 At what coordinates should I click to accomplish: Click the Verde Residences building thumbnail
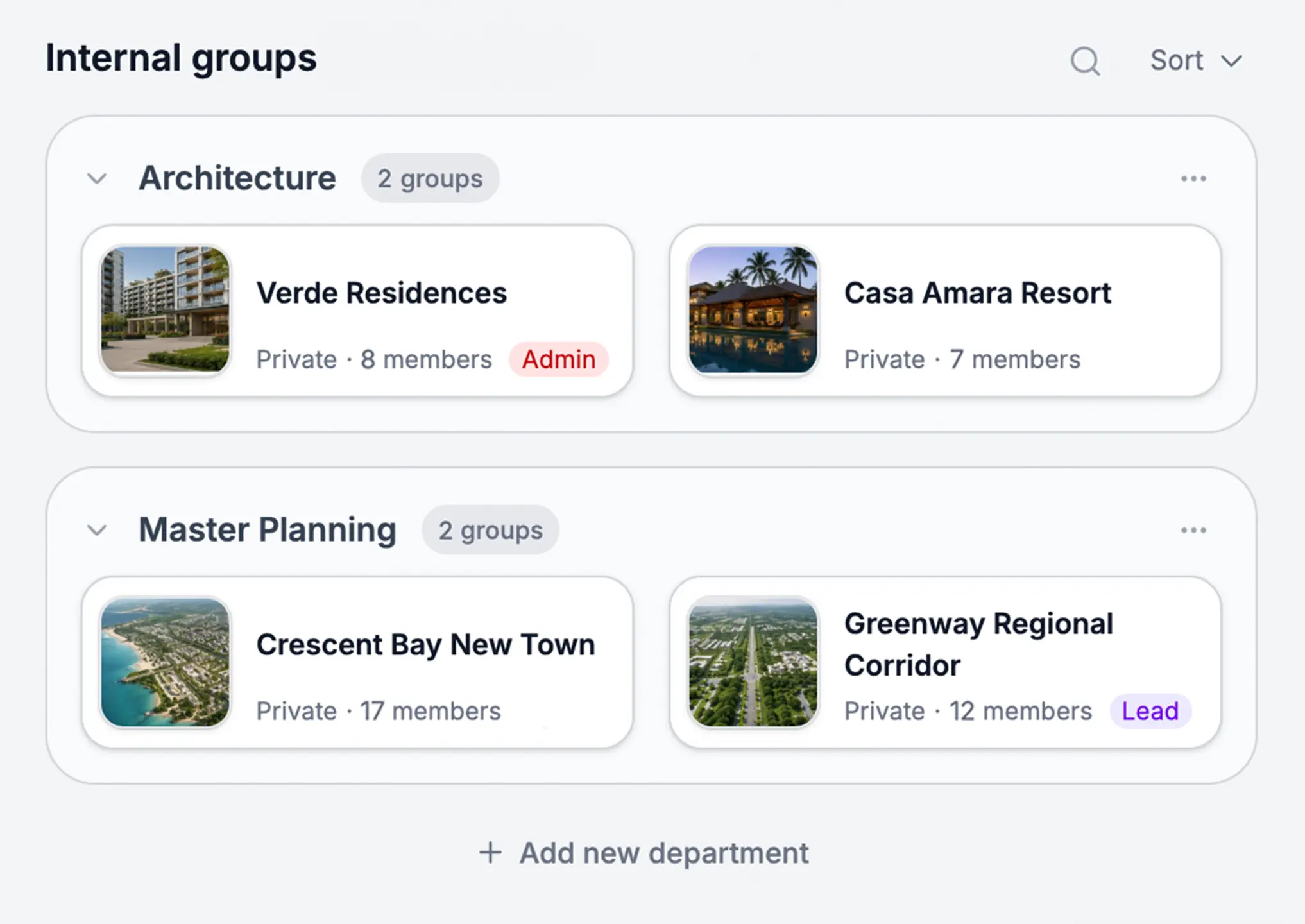pyautogui.click(x=166, y=309)
